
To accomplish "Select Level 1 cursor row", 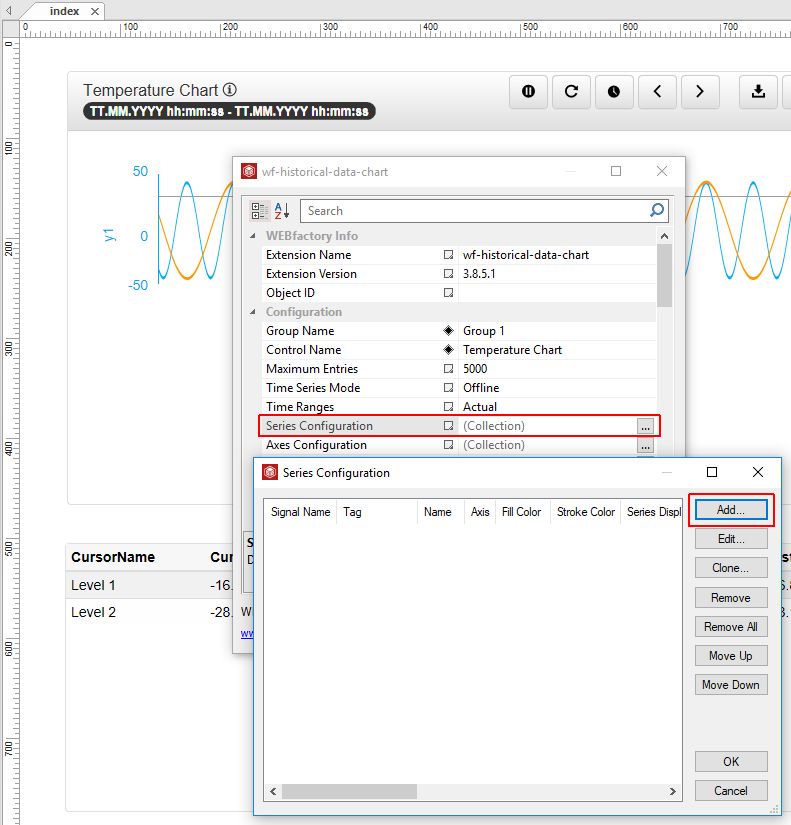I will coord(149,585).
